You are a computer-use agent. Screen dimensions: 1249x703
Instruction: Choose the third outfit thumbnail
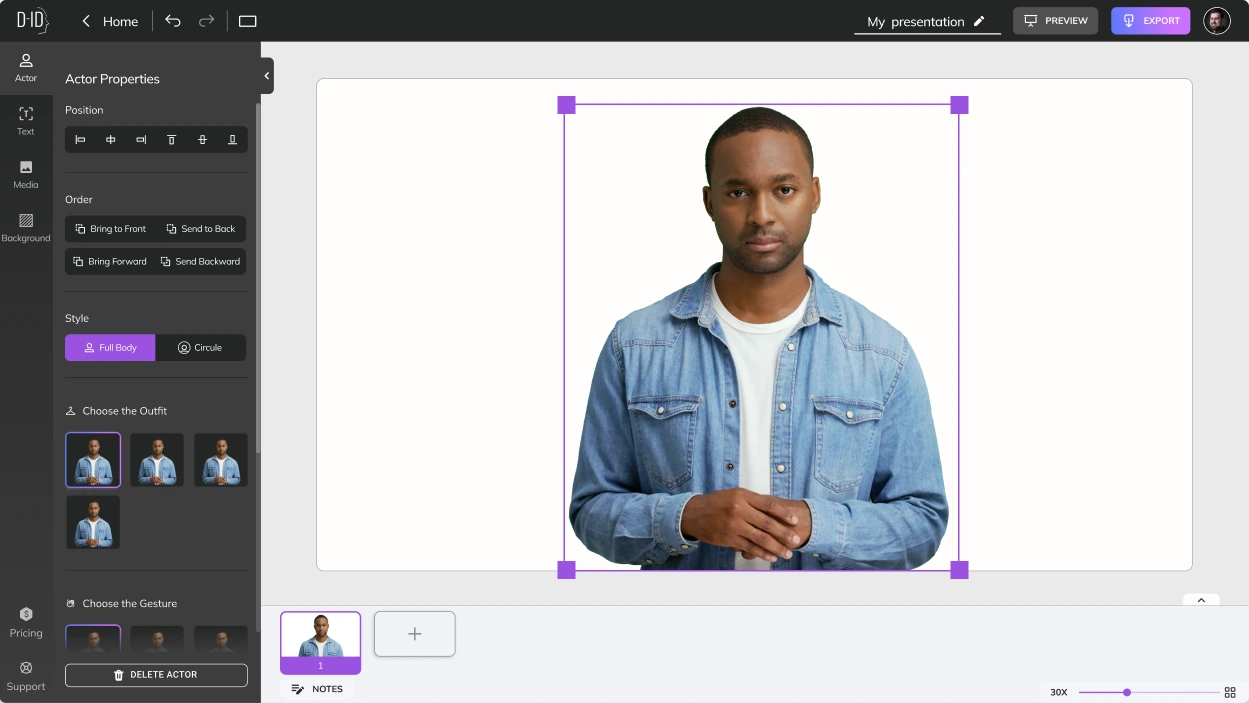(x=221, y=460)
